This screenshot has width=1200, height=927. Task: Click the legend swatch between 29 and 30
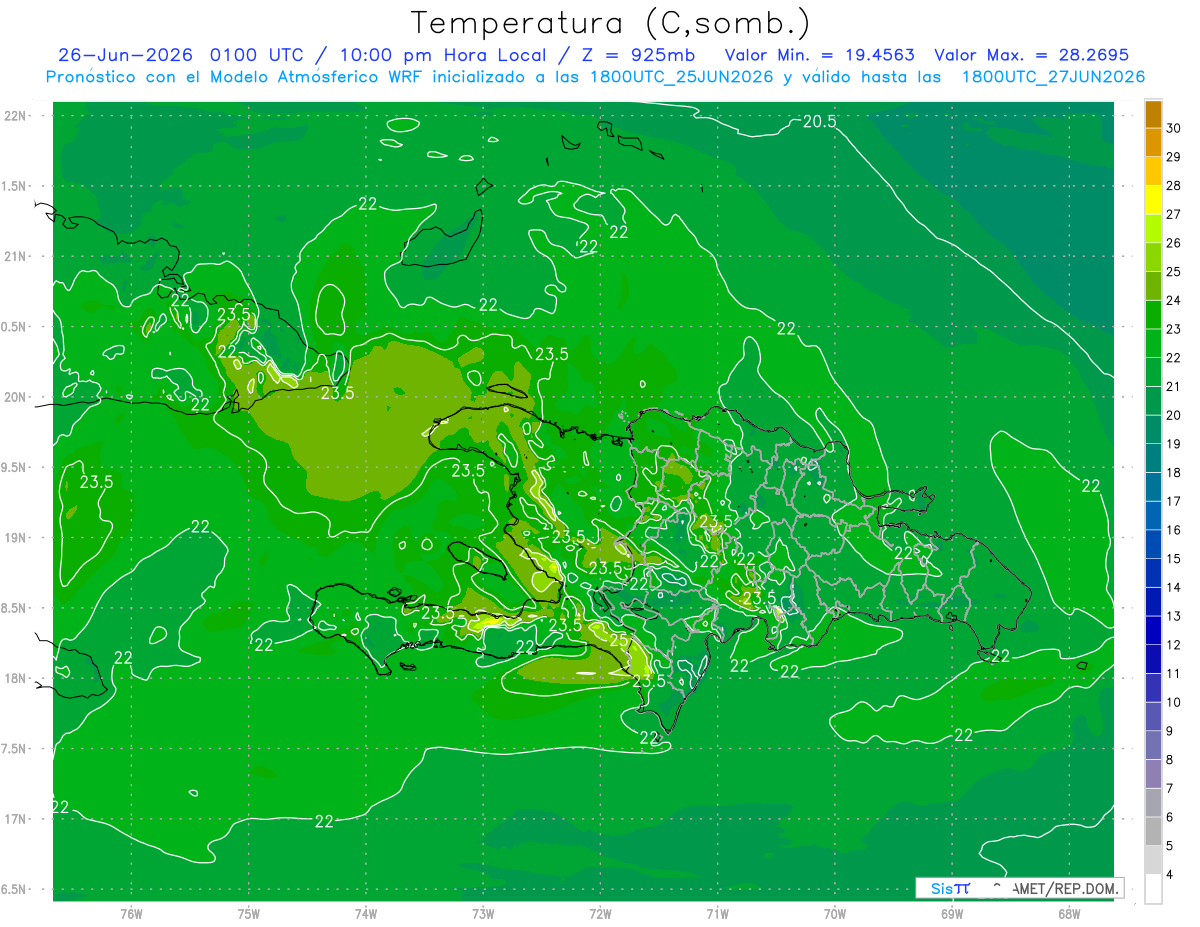1153,142
